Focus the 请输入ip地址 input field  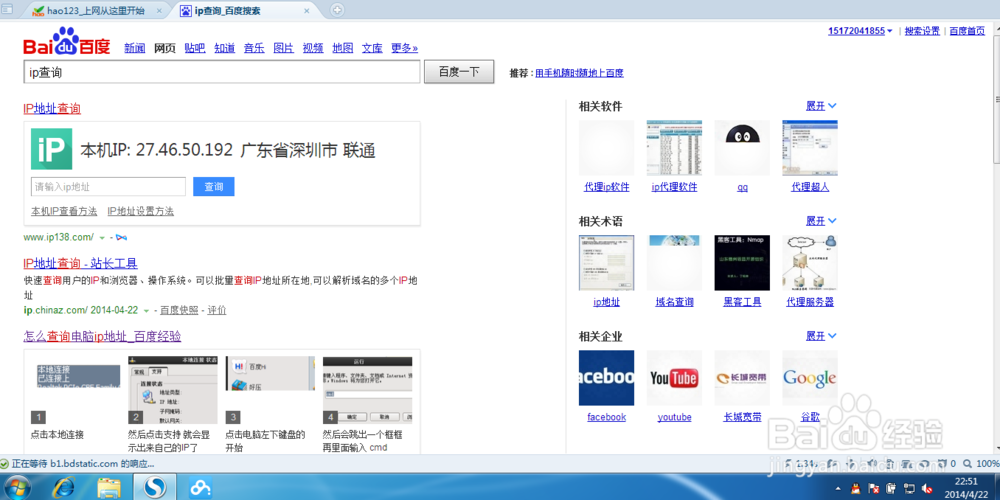(x=108, y=187)
